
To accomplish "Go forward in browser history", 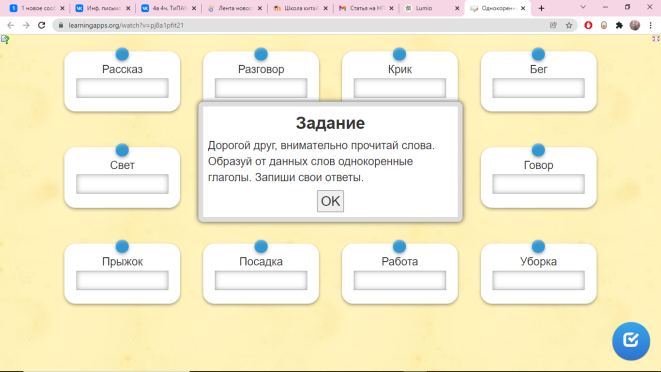I will pos(26,25).
